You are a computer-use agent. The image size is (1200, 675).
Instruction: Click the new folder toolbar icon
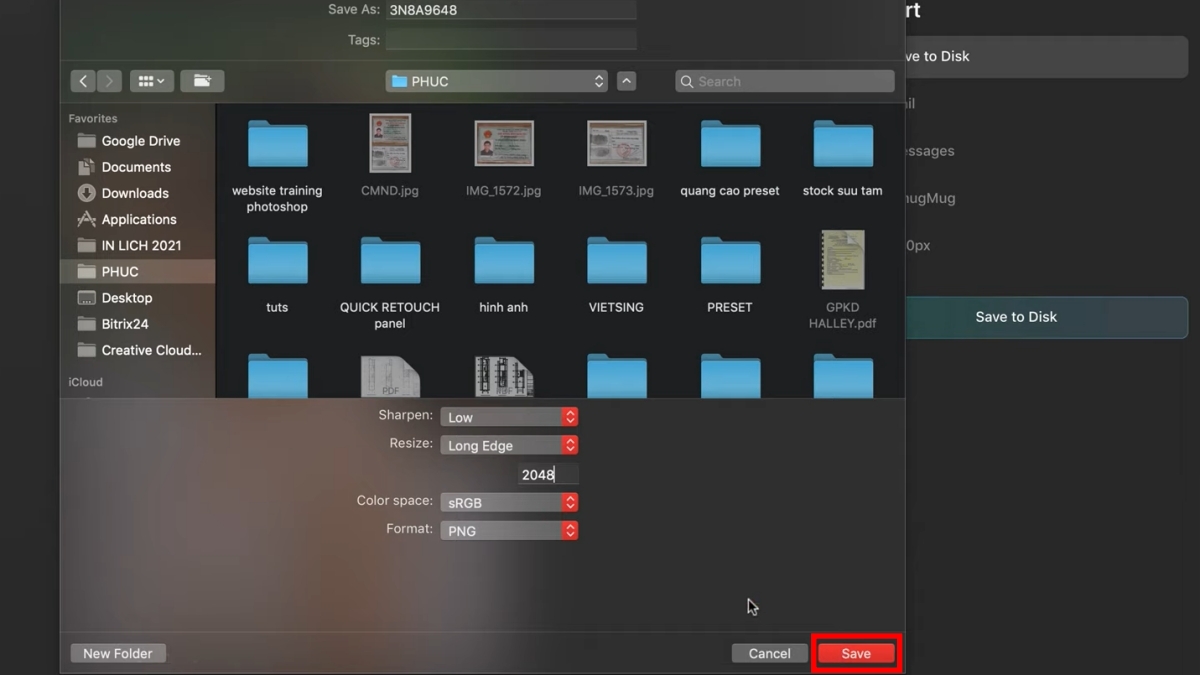[x=202, y=81]
